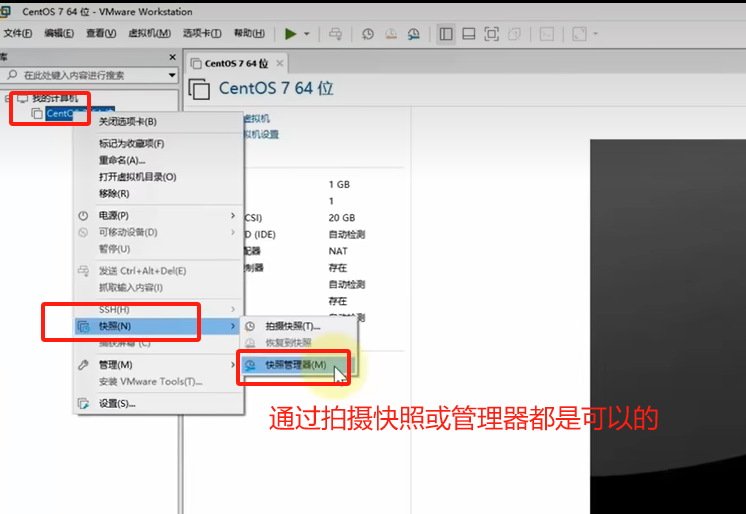The height and width of the screenshot is (514, 746).
Task: Toggle the thumbnail bar view icon
Action: click(x=469, y=34)
